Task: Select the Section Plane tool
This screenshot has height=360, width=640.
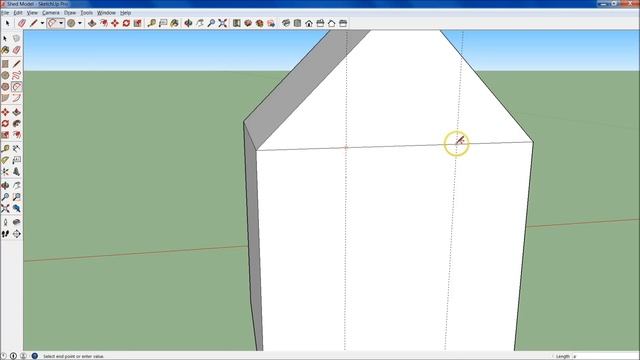Action: 16,234
